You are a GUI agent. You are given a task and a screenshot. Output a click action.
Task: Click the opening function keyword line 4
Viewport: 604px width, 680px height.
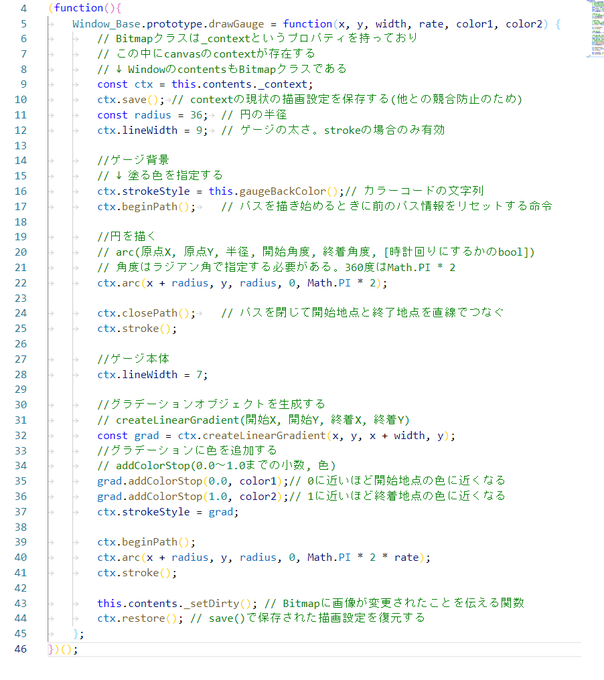click(x=78, y=8)
